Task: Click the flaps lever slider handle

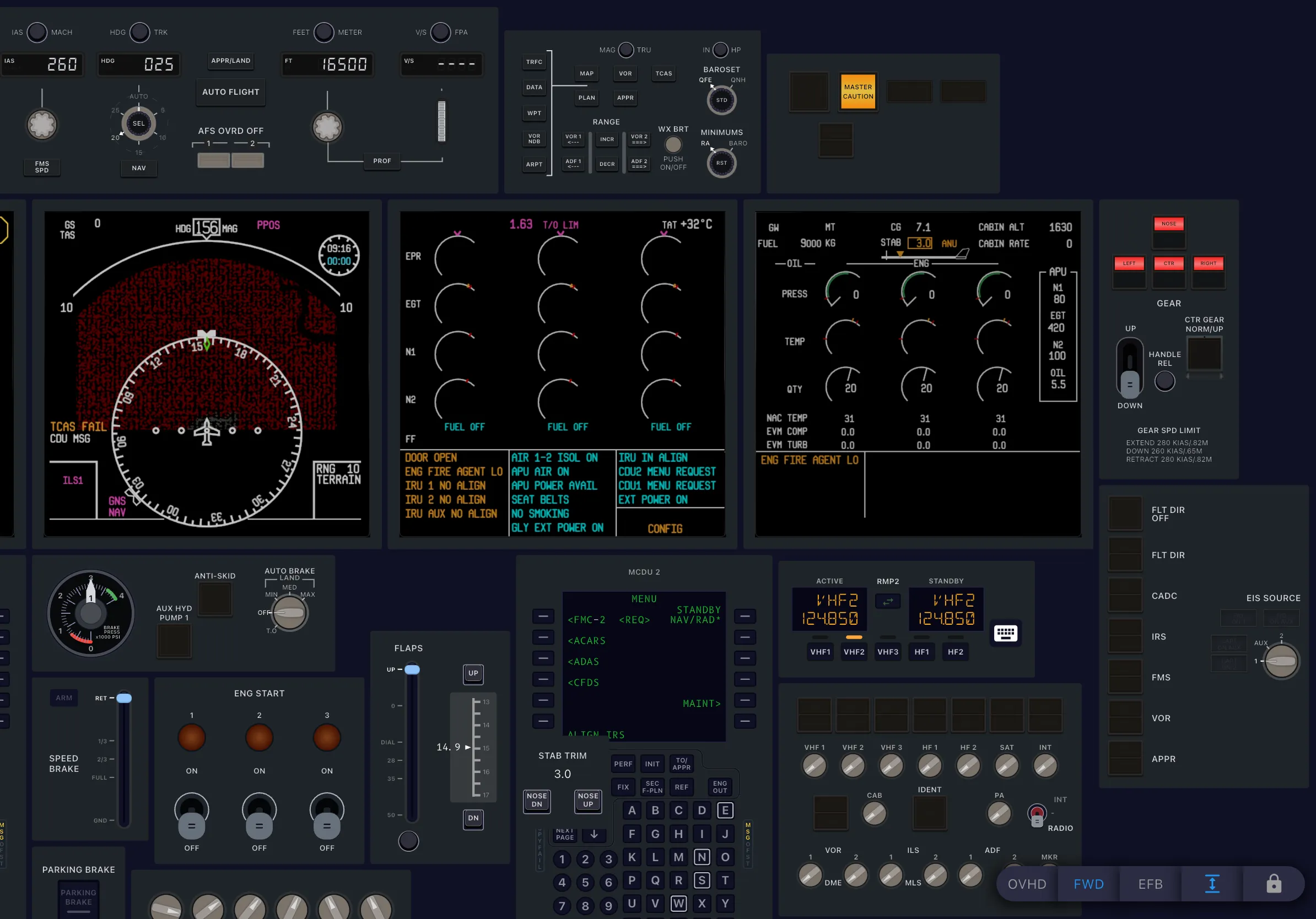Action: pos(412,669)
